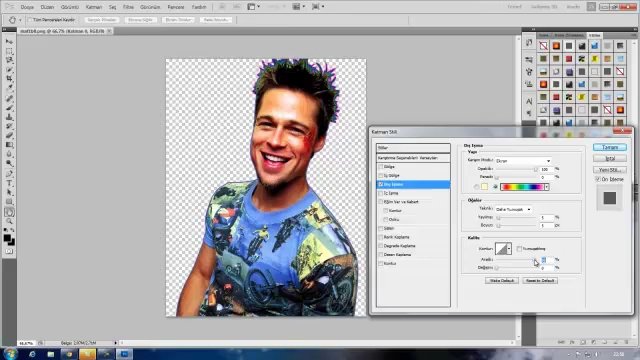Click the Make Default button
Viewport: 640px width, 360px height.
[502, 281]
